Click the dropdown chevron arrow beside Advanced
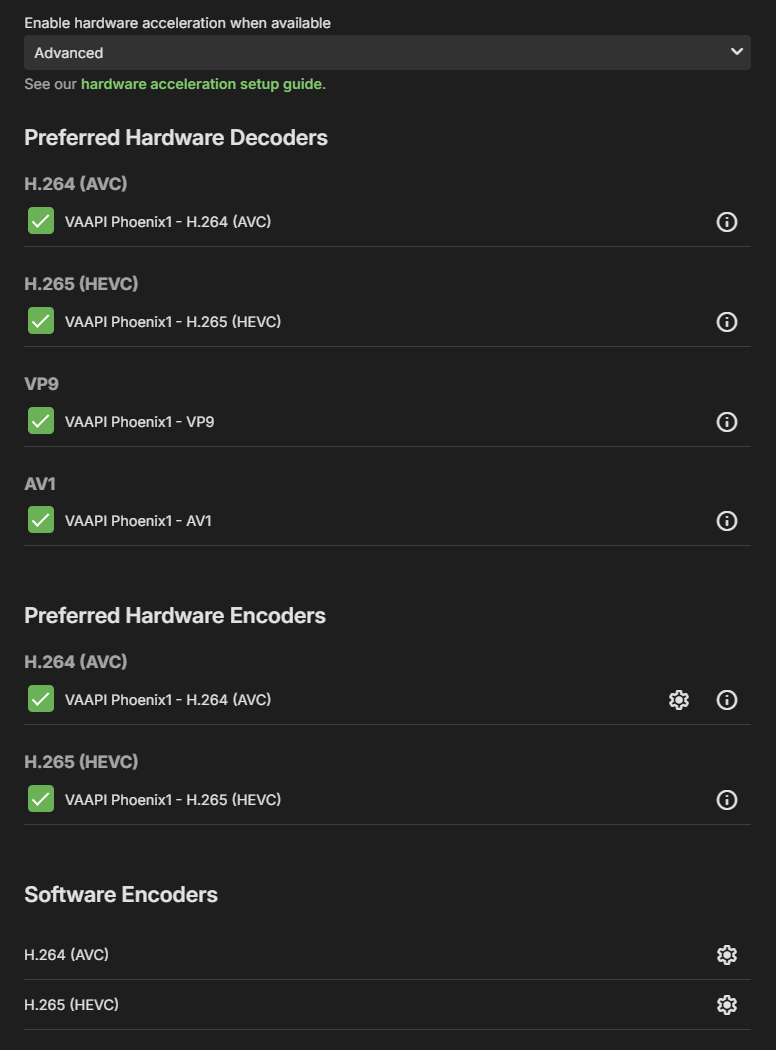This screenshot has height=1050, width=776. tap(736, 52)
